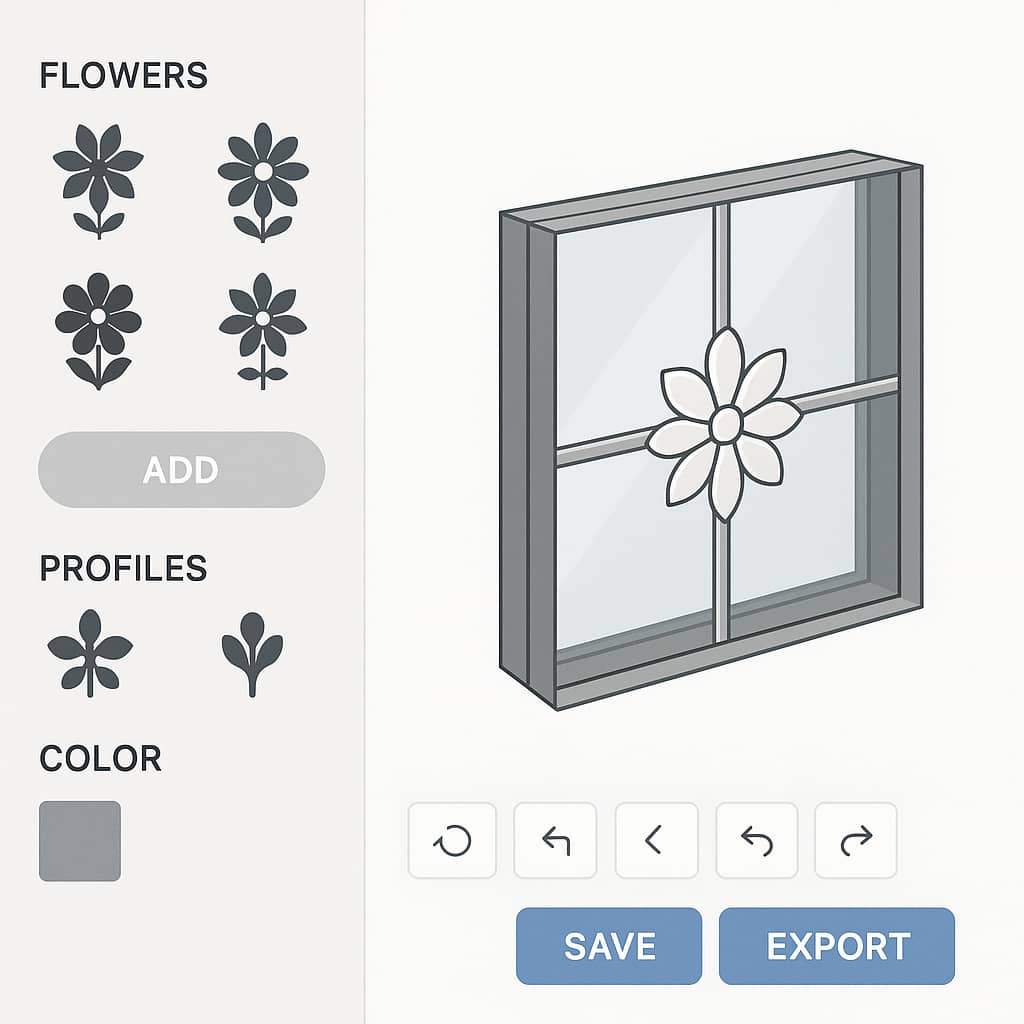Export the window design

coord(837,946)
